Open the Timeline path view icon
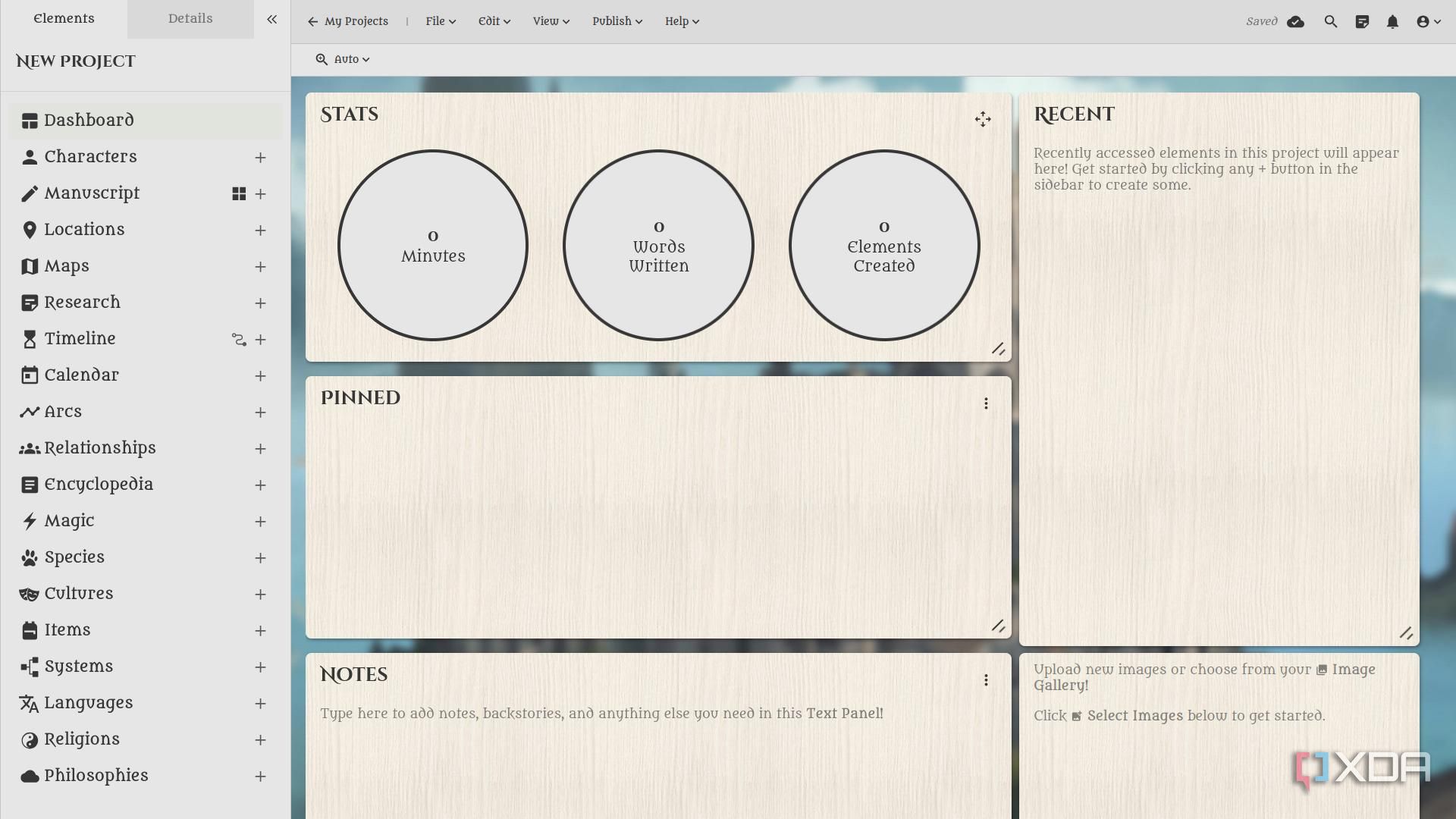 (x=239, y=340)
